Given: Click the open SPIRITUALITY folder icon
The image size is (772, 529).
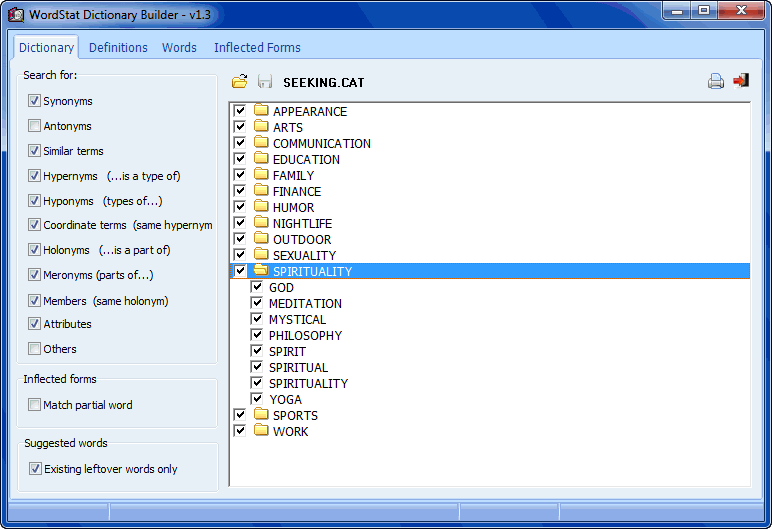Looking at the screenshot, I should pyautogui.click(x=261, y=270).
